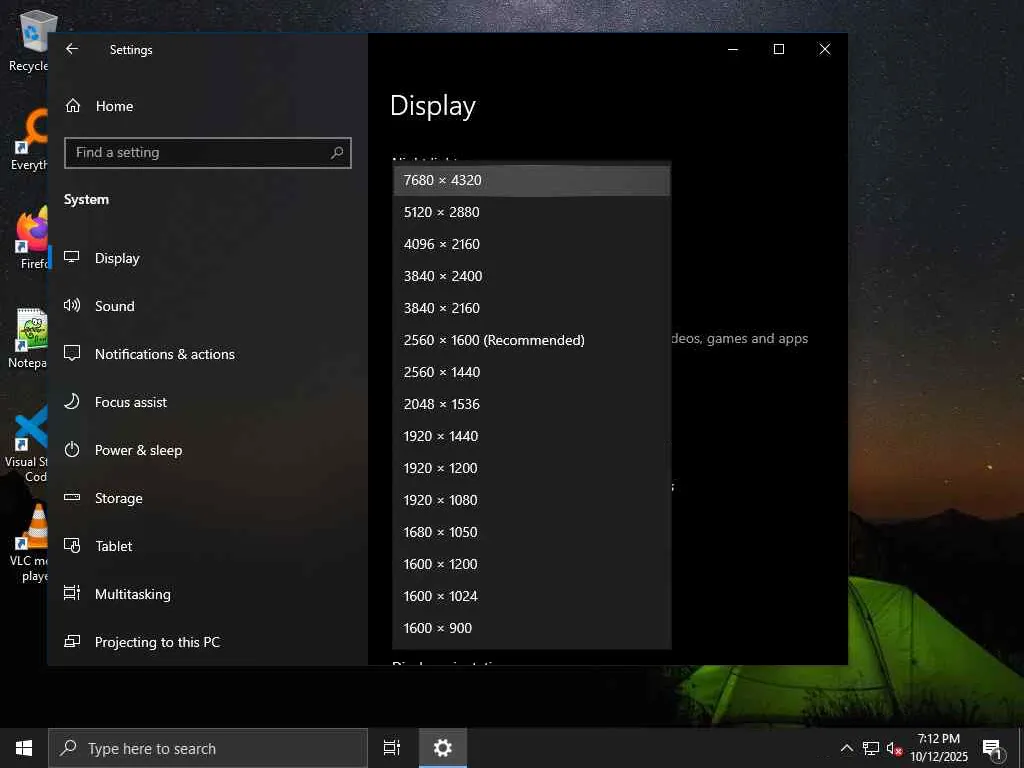Click the Storage drive icon

coord(72,498)
